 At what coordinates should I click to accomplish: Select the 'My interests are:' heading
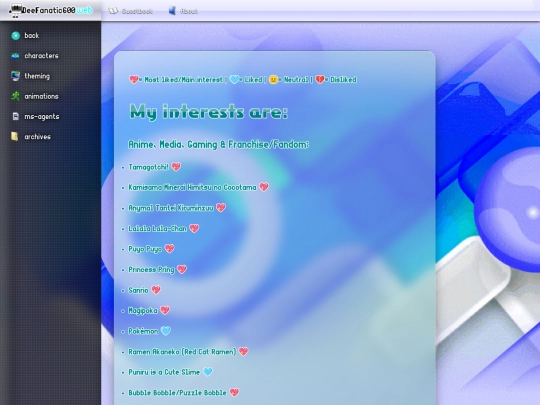coord(208,112)
